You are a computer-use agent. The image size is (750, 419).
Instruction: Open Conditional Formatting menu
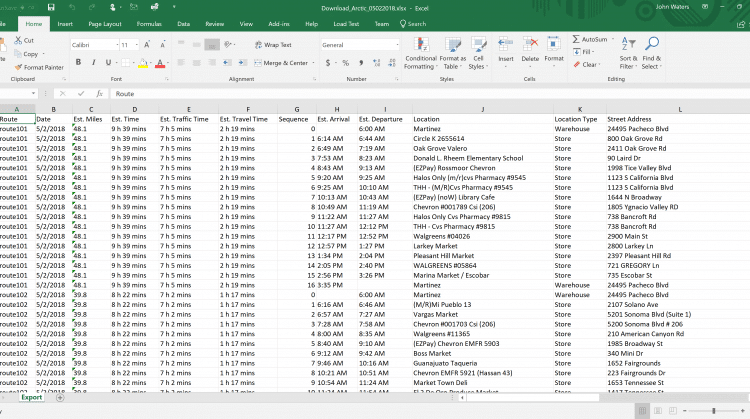pyautogui.click(x=420, y=53)
